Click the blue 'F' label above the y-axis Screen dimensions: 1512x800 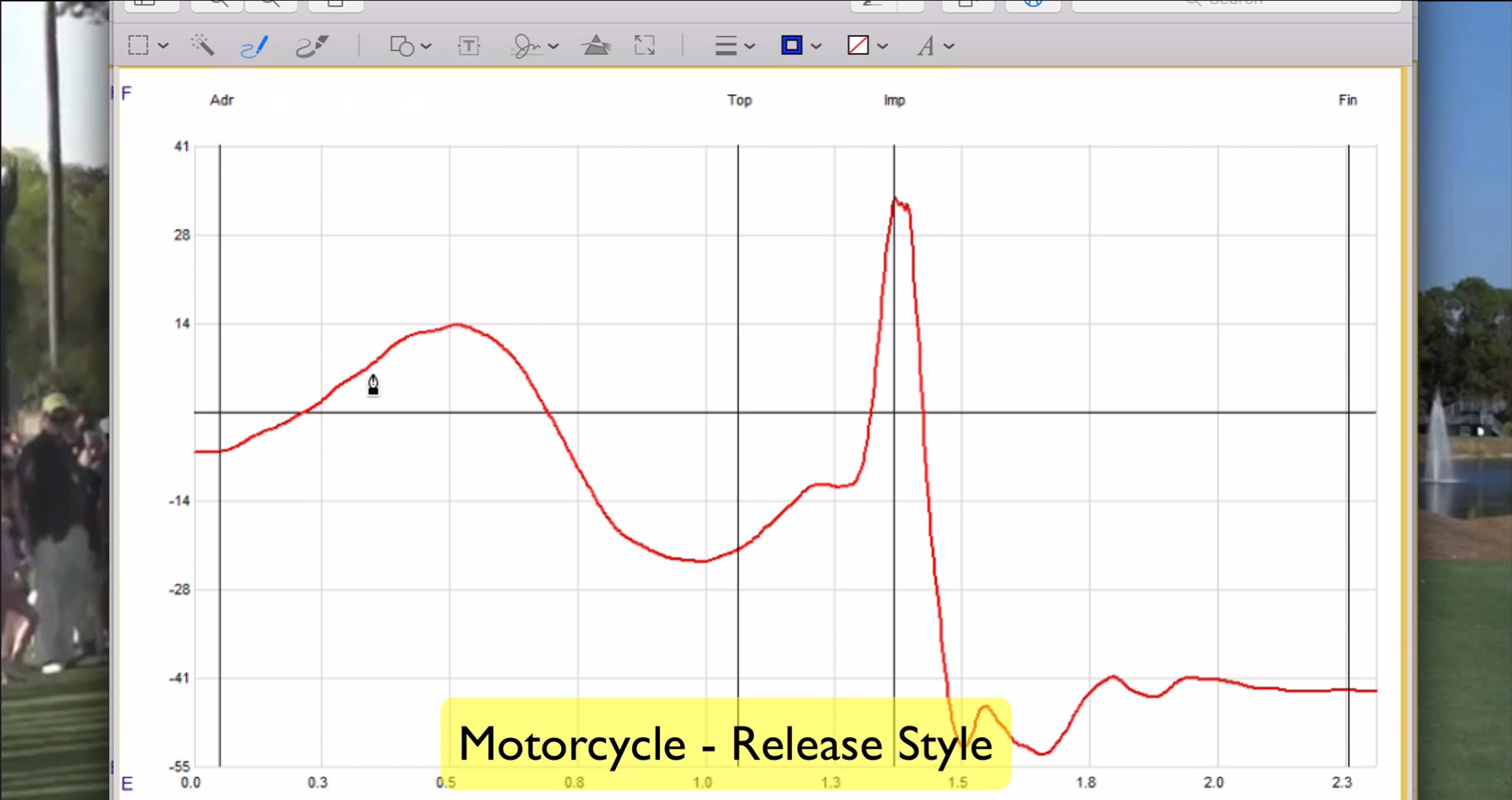[x=126, y=94]
